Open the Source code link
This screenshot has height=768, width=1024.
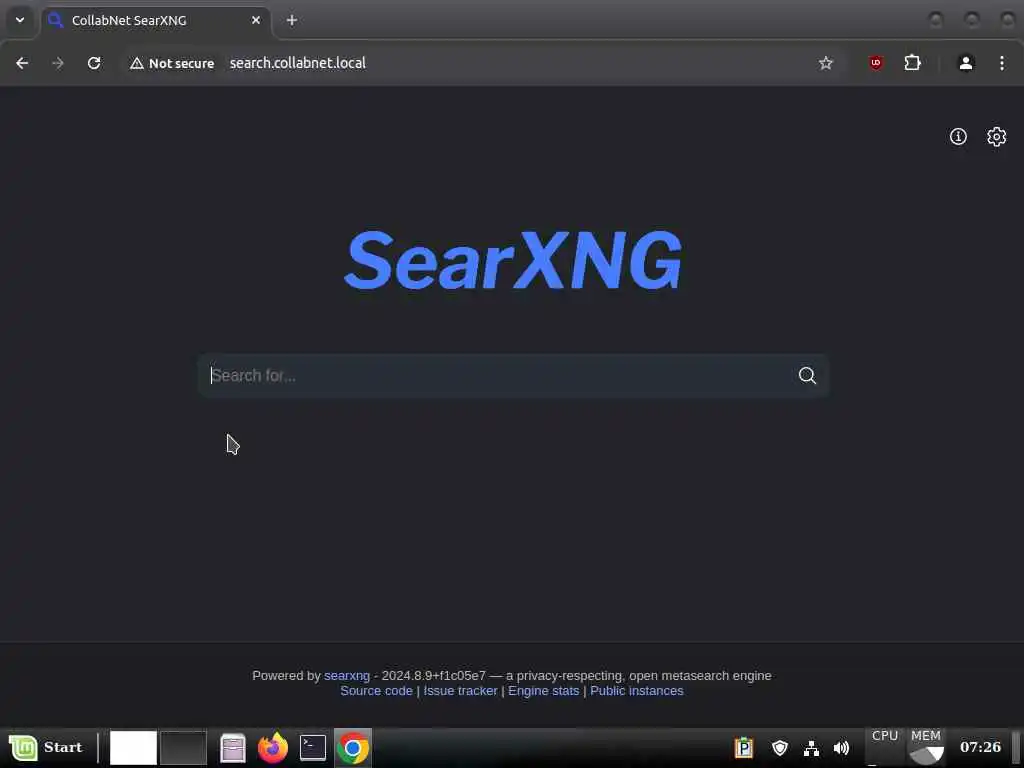coord(376,691)
